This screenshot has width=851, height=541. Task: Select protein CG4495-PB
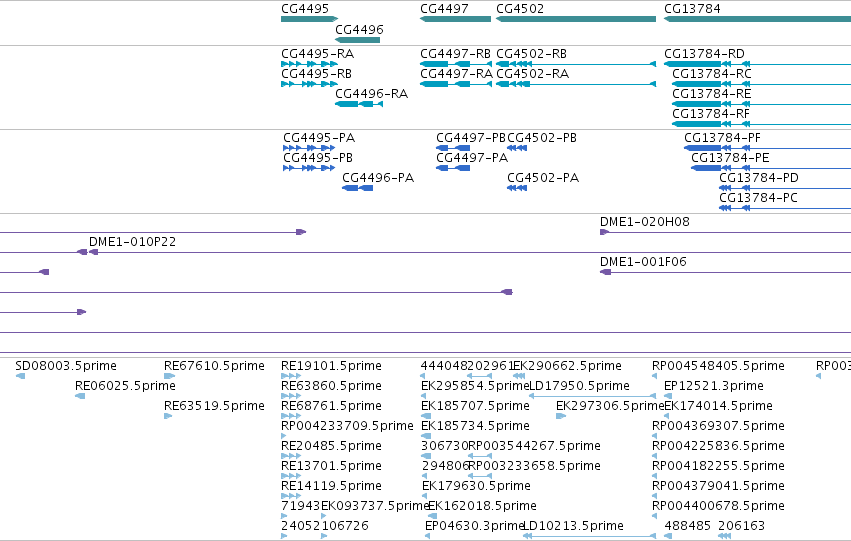(318, 157)
